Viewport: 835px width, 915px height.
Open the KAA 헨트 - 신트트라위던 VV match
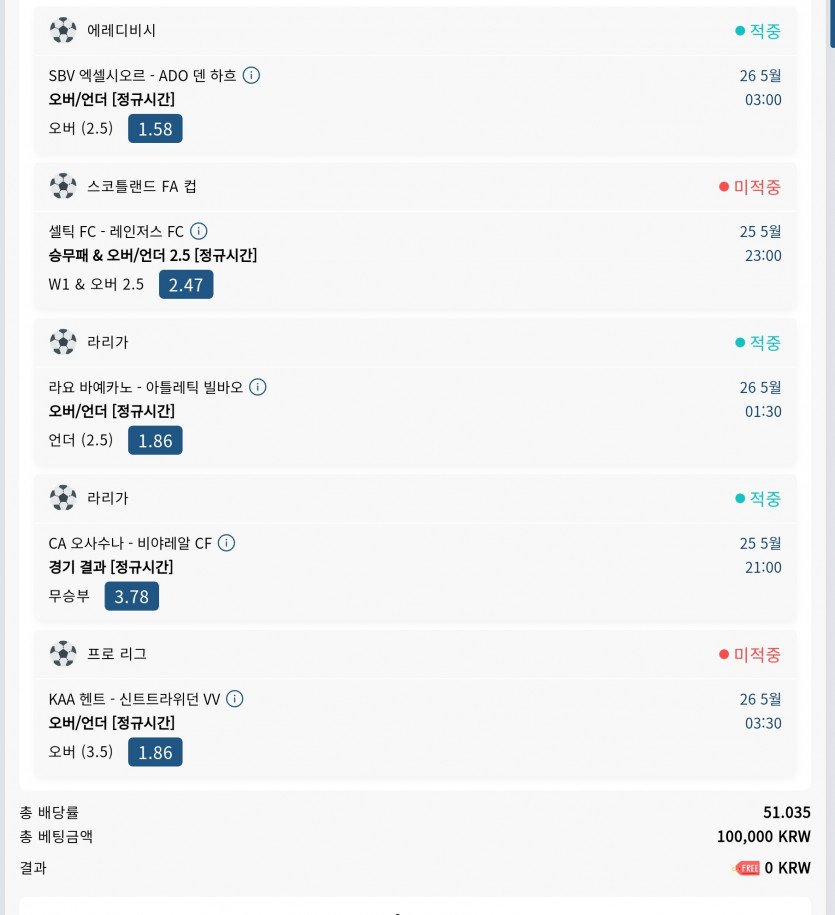coord(134,699)
